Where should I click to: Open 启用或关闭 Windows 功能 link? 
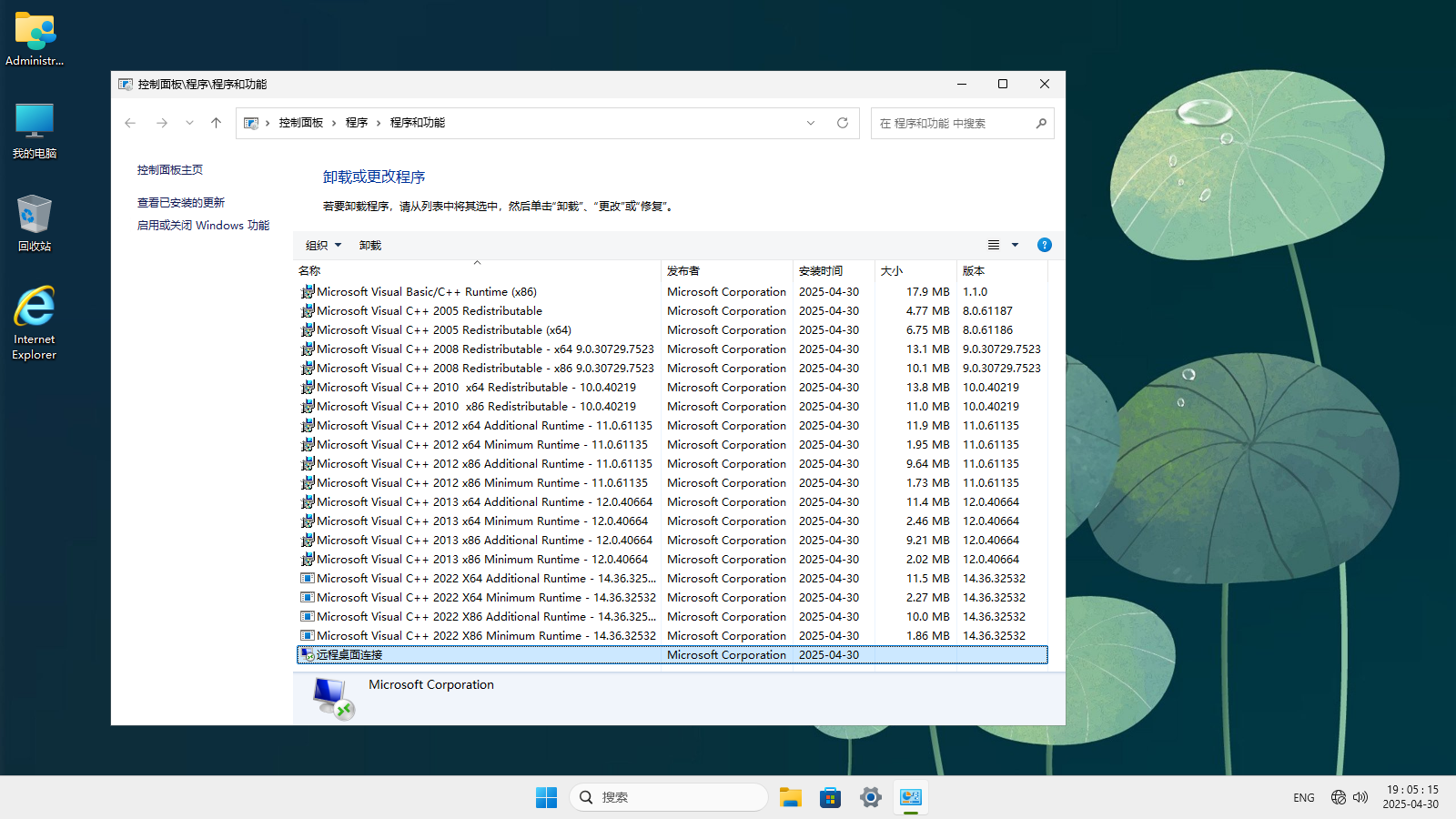(203, 226)
